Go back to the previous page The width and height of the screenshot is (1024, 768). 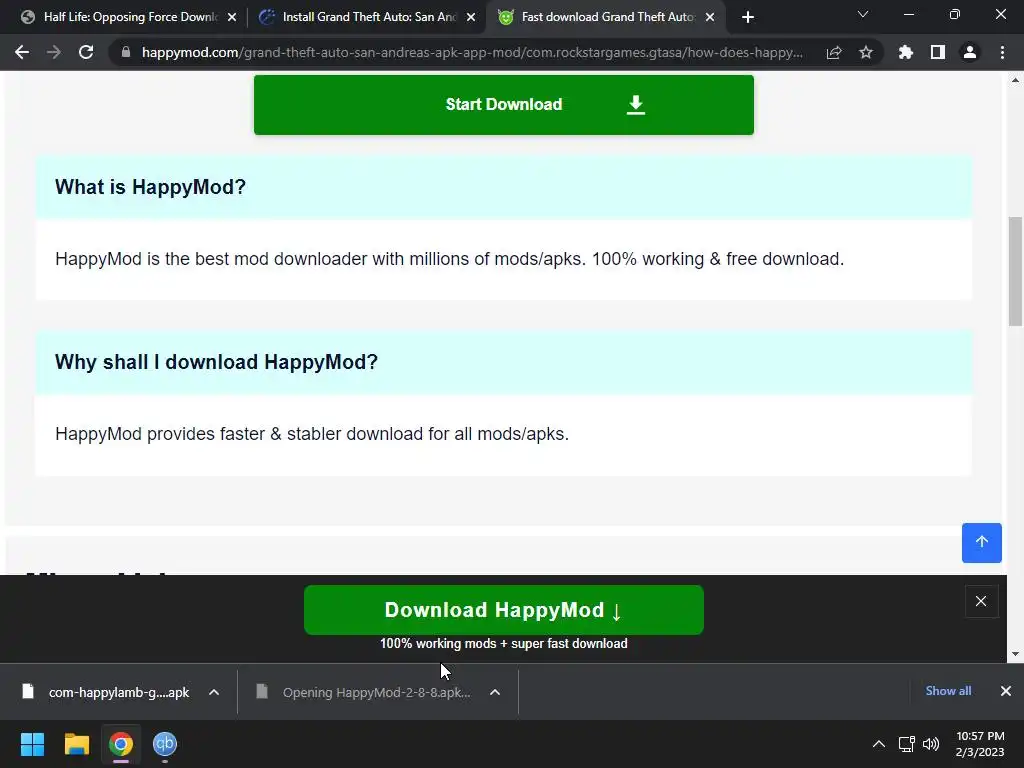click(x=22, y=52)
